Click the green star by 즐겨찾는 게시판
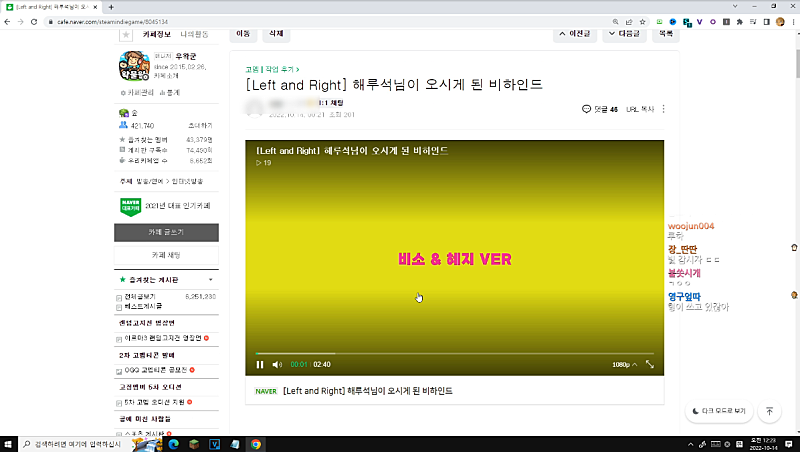800x452 pixels. (x=122, y=280)
